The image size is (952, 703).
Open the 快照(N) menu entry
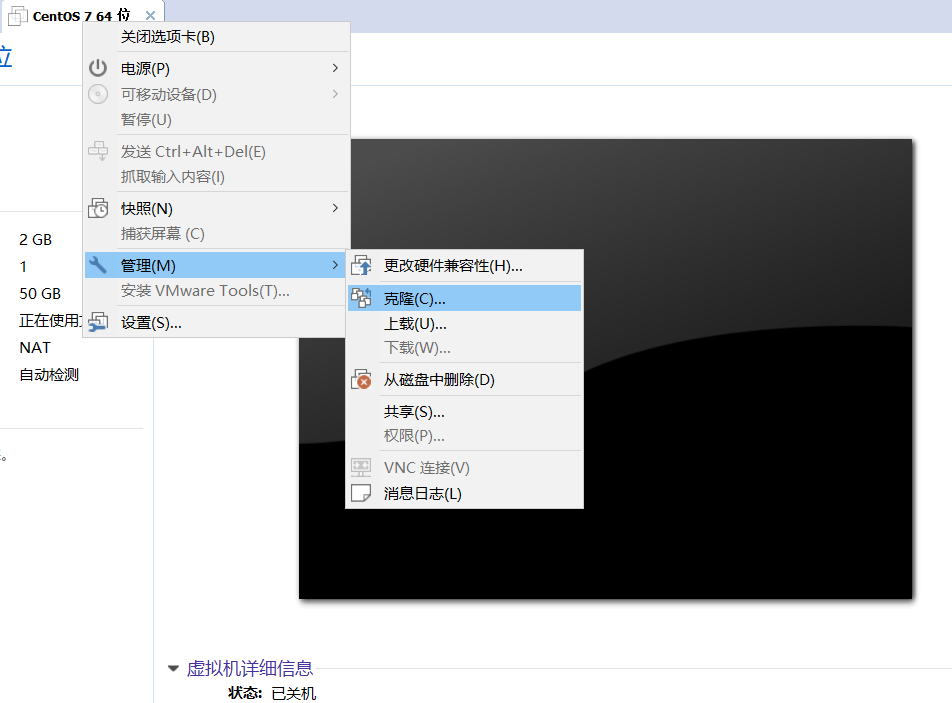[x=217, y=208]
